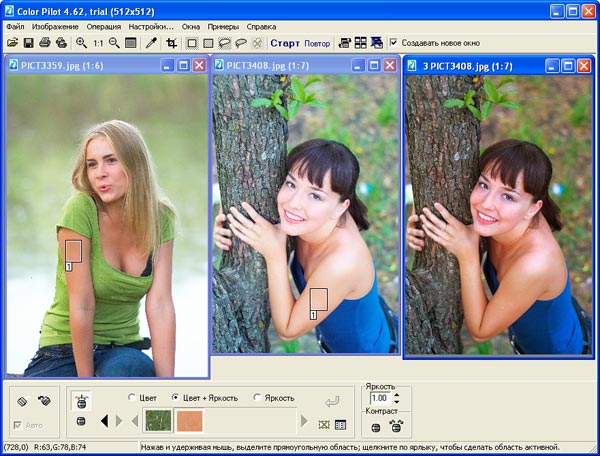Screen dimensions: 600x456
Task: Open the Настройки menu
Action: tap(151, 27)
